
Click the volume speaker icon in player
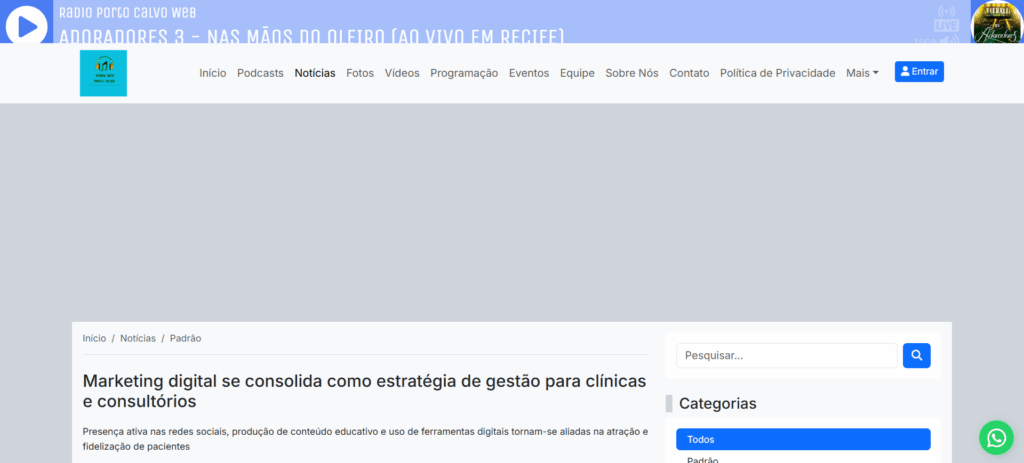click(x=945, y=40)
